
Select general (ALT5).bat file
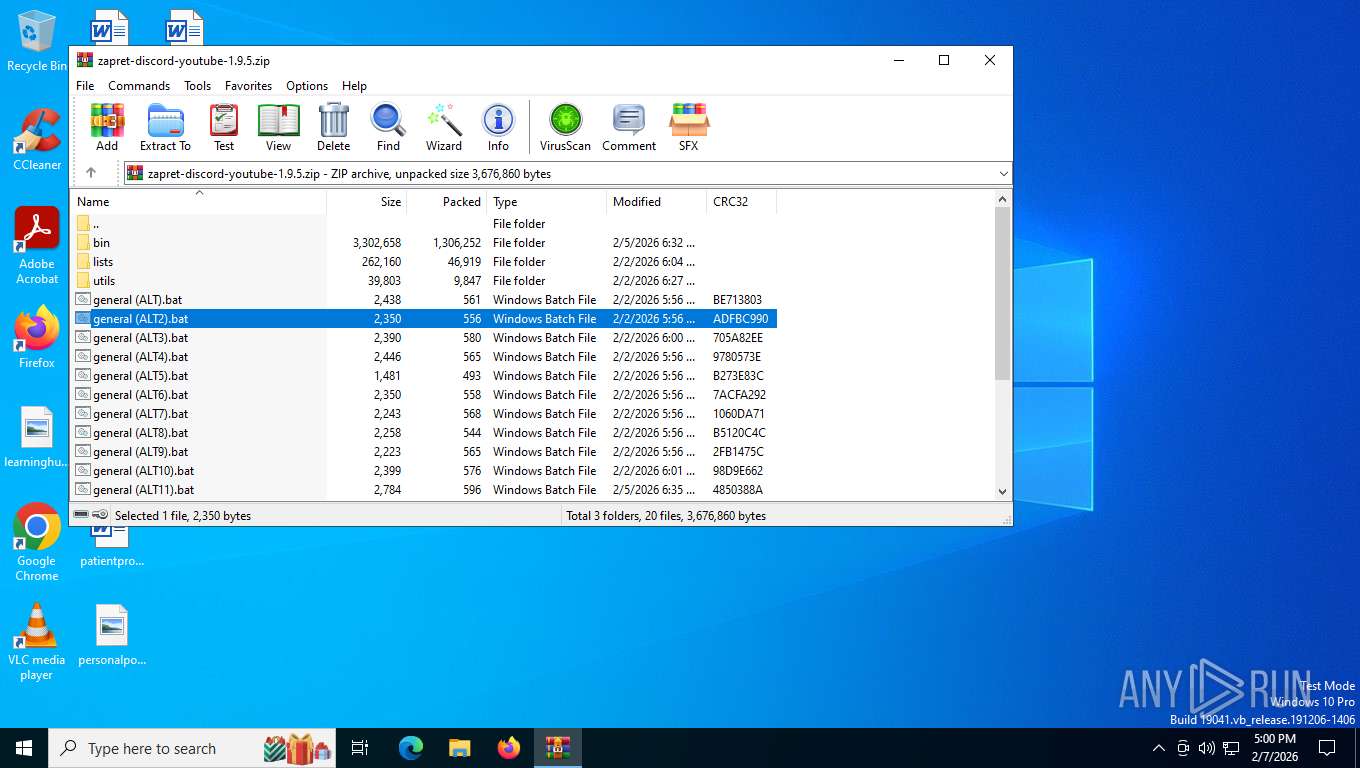423,376
